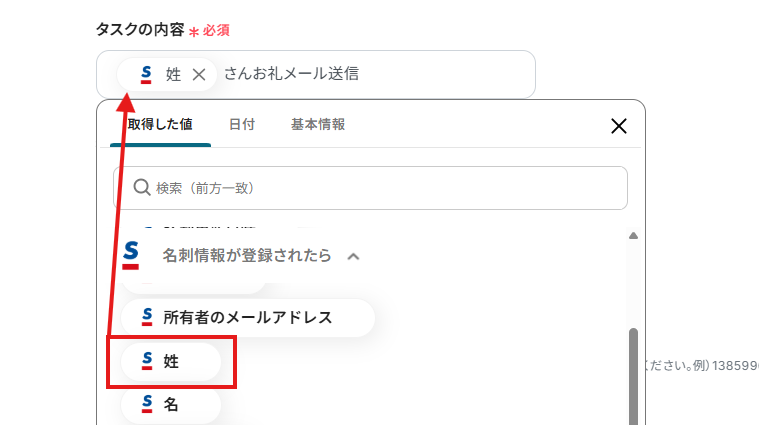This screenshot has width=759, height=425.
Task: Insert the 所有者のメールアドレス value
Action: click(x=248, y=317)
